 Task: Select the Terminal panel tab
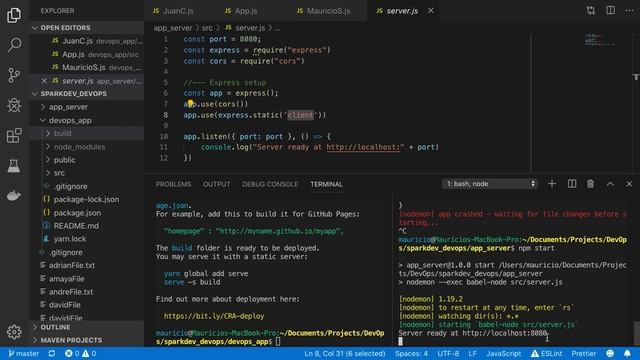click(x=327, y=184)
